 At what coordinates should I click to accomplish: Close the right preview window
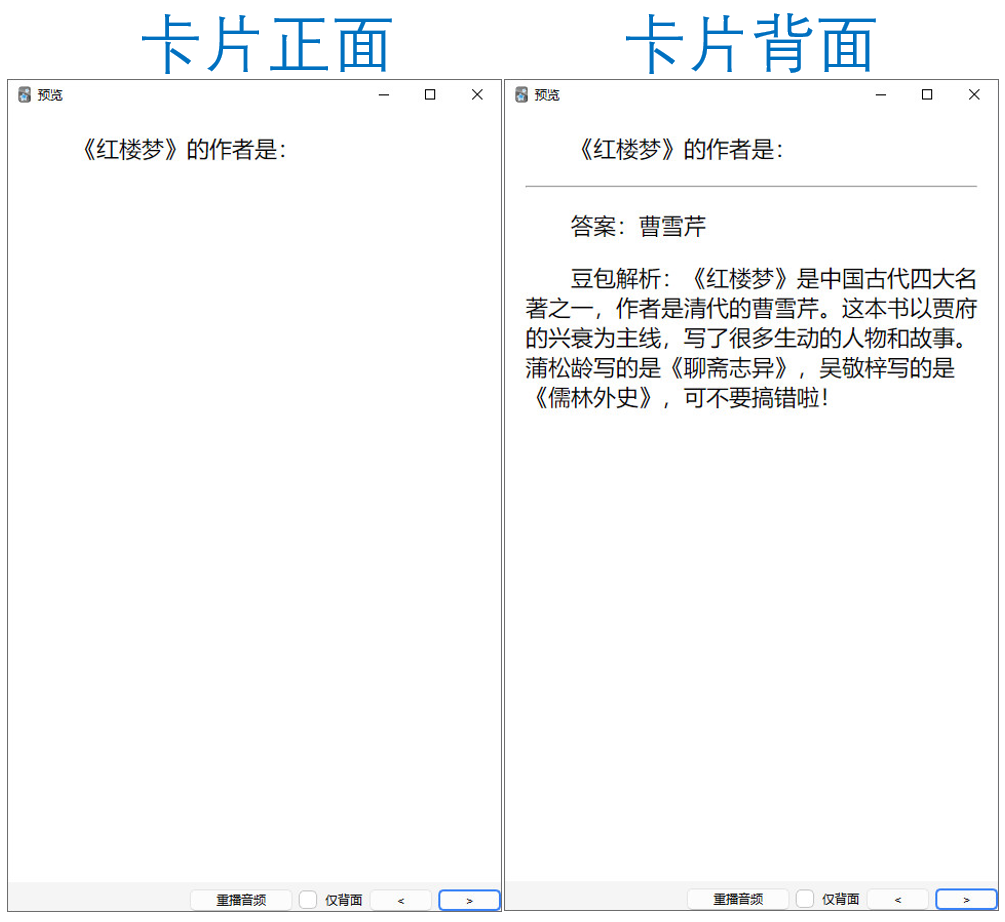(974, 95)
